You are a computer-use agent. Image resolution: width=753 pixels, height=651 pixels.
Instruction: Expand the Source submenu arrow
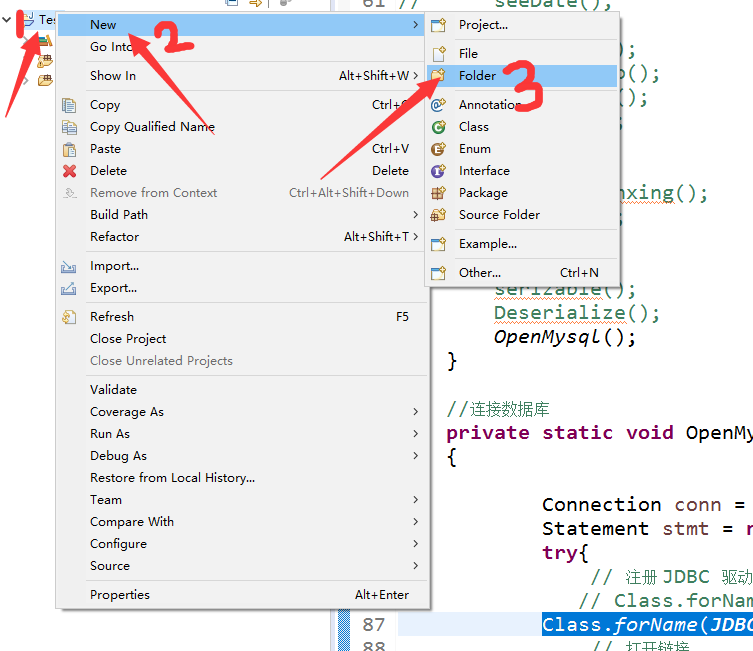(x=415, y=566)
